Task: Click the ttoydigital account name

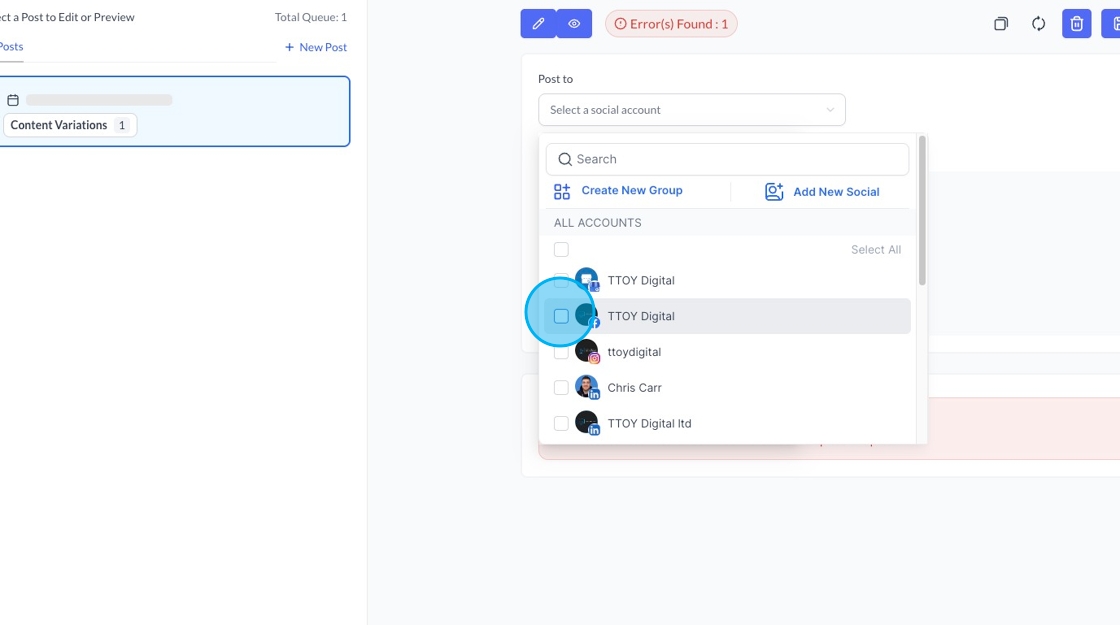Action: pyautogui.click(x=634, y=351)
